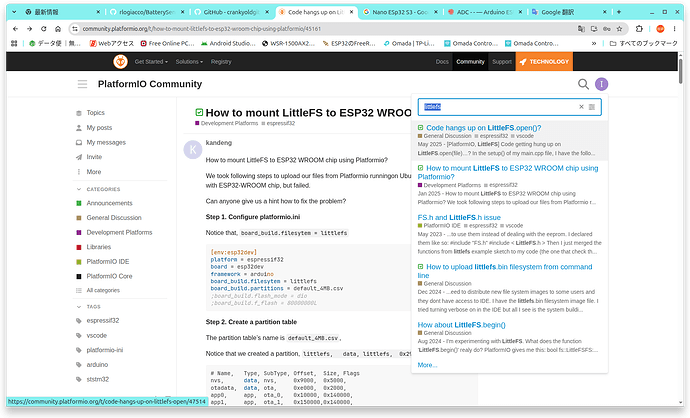Image resolution: width=690 pixels, height=418 pixels.
Task: Open result 'Code hangs up on LittleFS.open()?'
Action: coord(484,128)
